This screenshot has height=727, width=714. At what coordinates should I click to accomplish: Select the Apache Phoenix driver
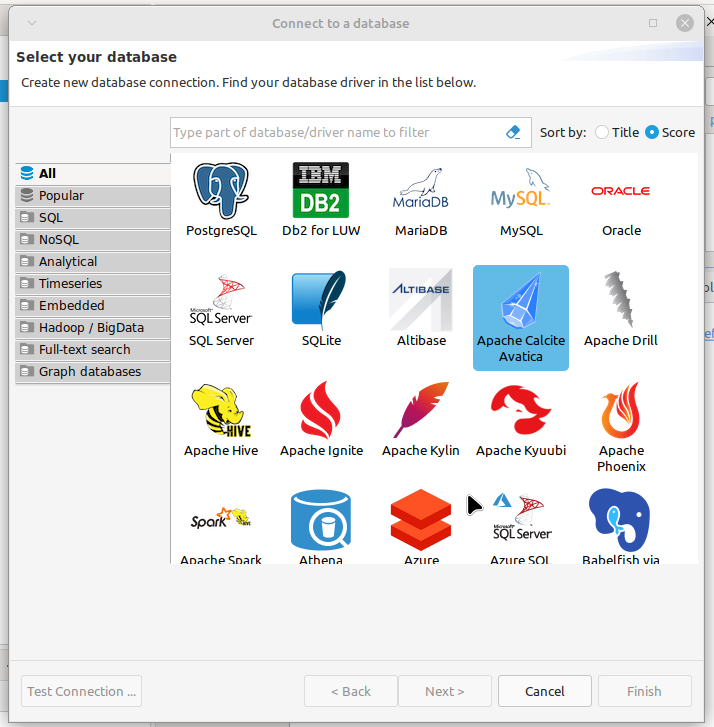point(621,427)
